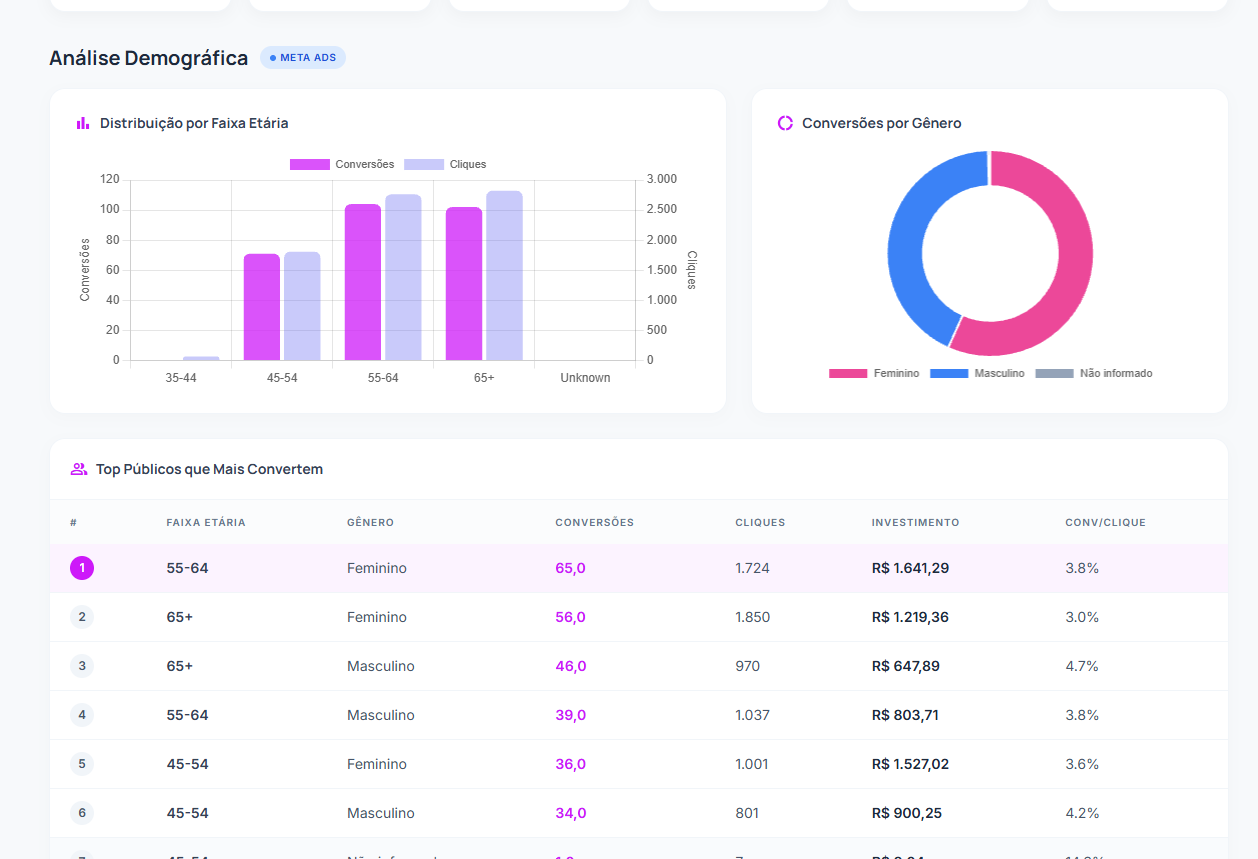Click the 36,0 conversions value

570,764
